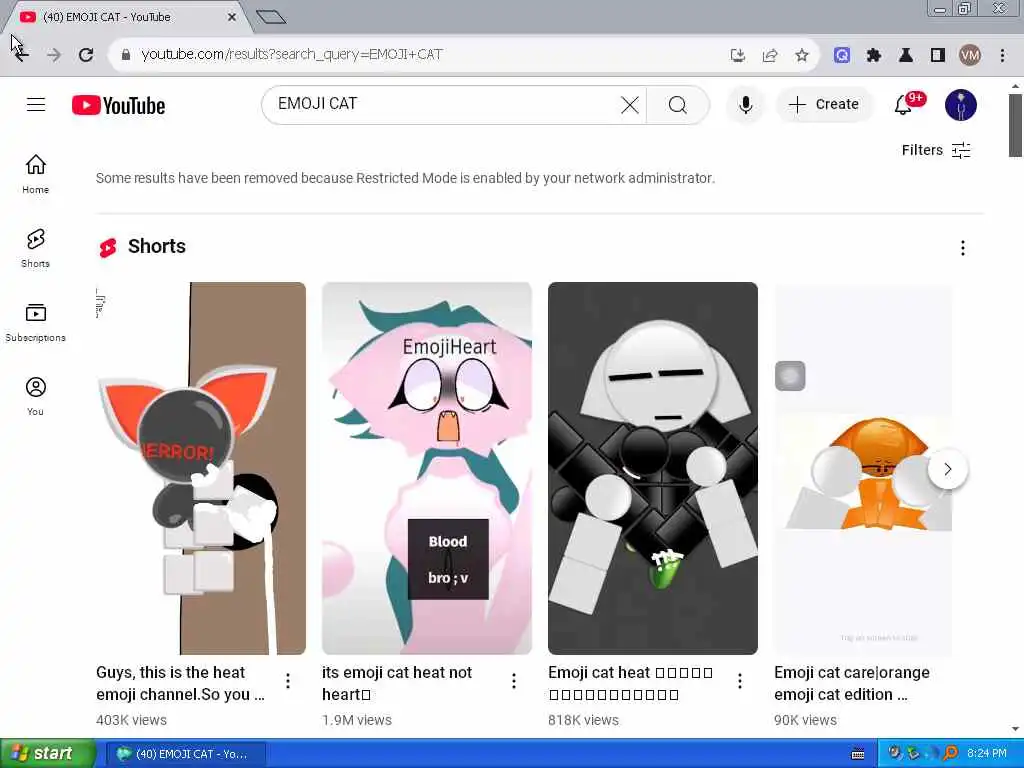Click the share page icon in address bar

(x=770, y=56)
